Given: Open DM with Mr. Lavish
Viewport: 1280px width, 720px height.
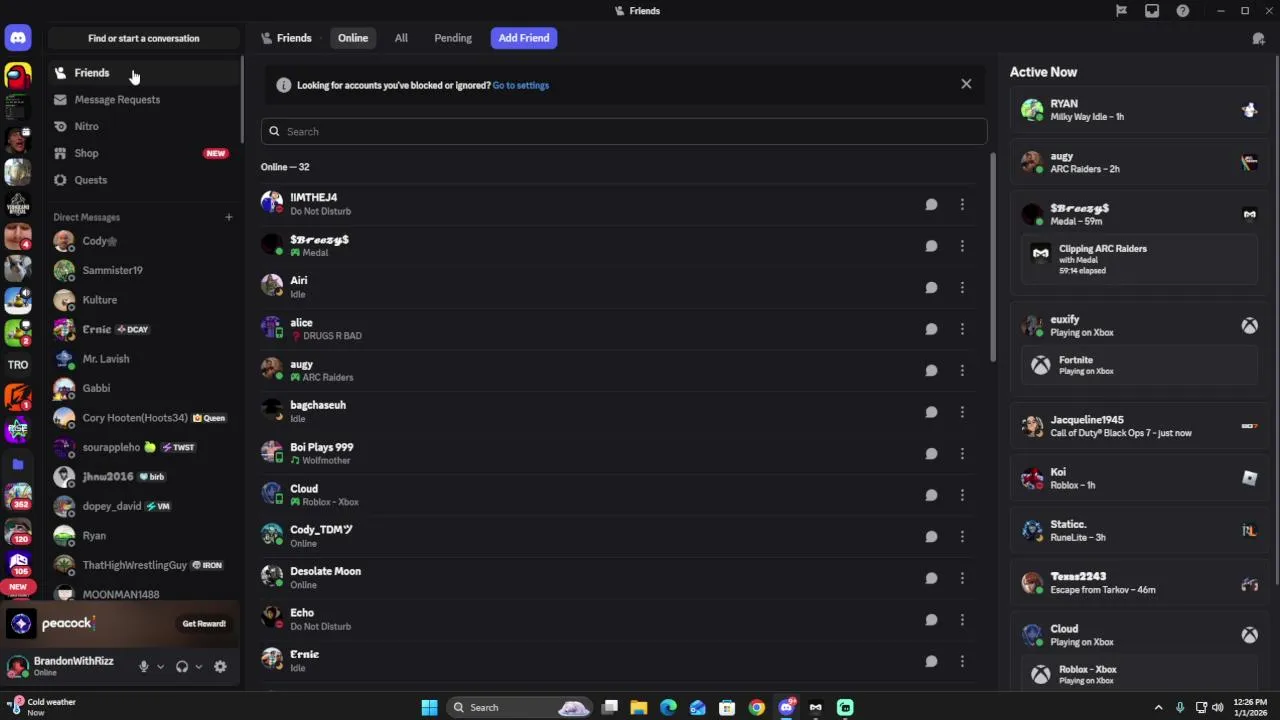Looking at the screenshot, I should coord(144,359).
